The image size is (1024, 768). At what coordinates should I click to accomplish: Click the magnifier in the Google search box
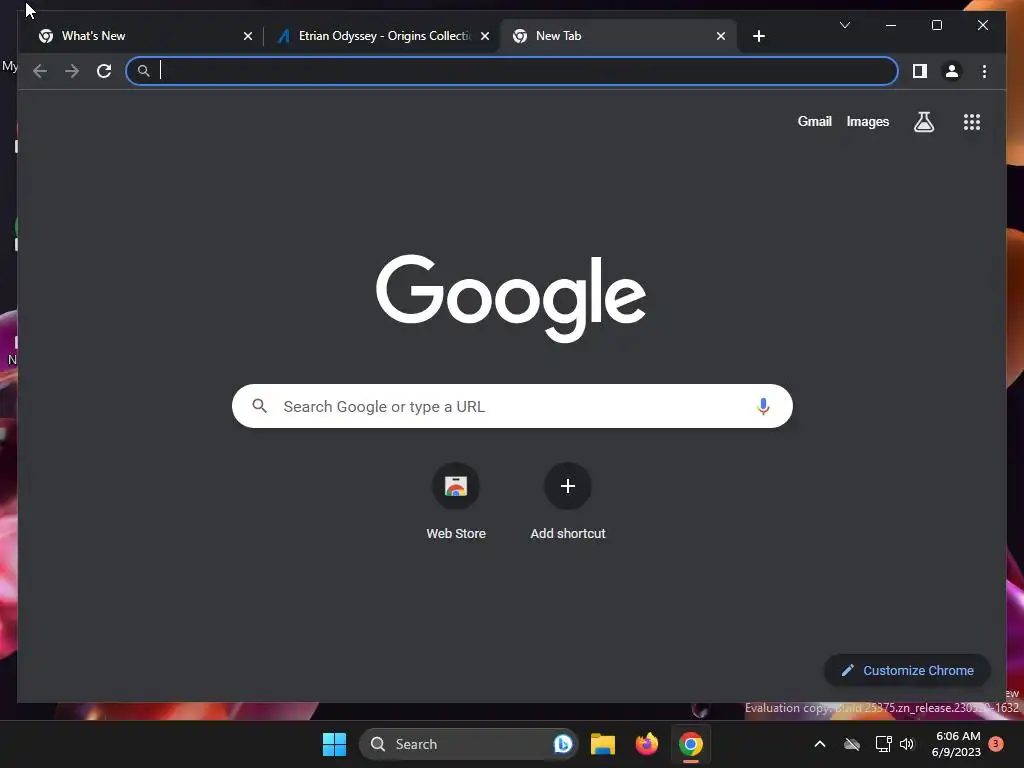(259, 406)
